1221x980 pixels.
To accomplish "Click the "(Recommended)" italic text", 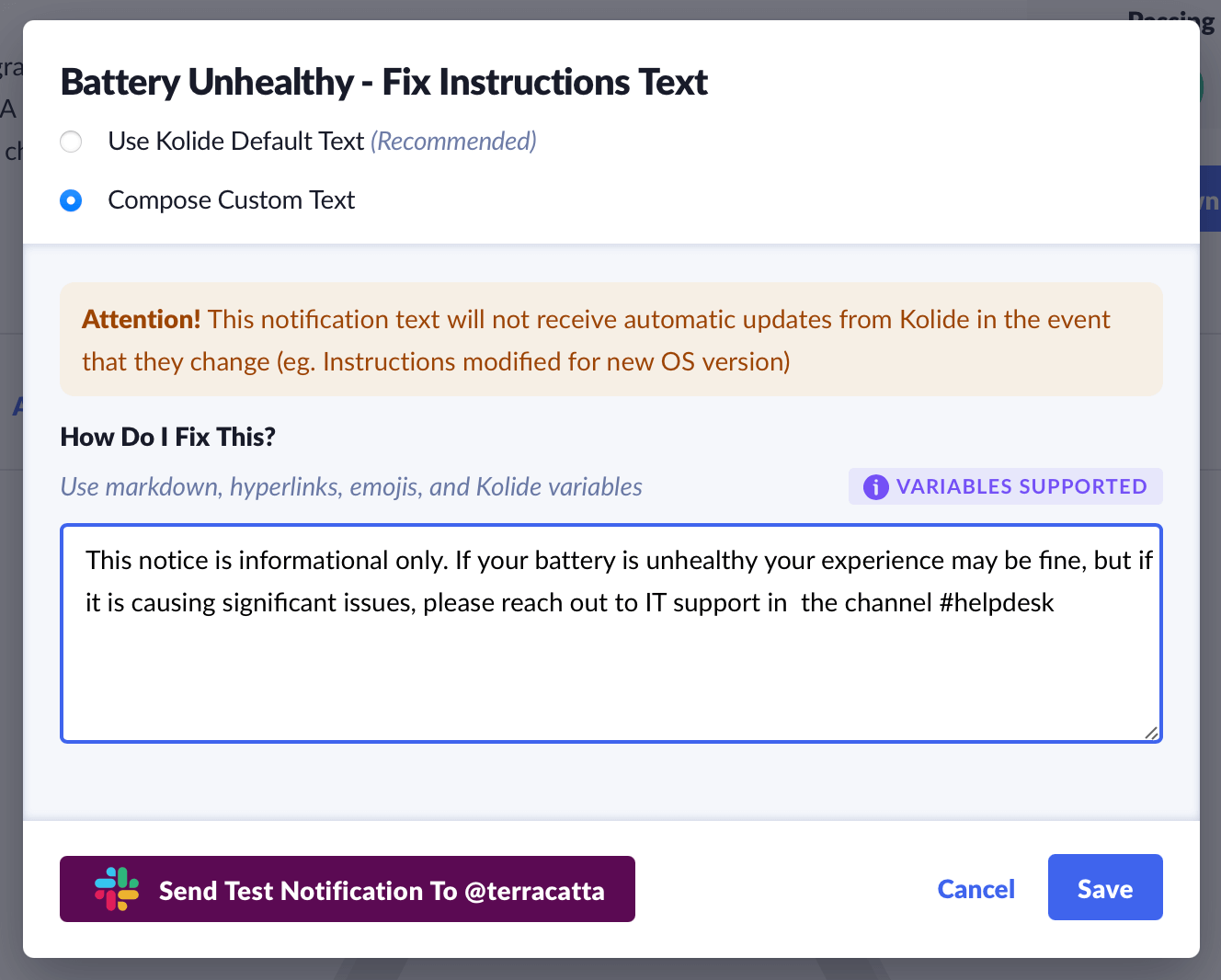I will pyautogui.click(x=453, y=142).
